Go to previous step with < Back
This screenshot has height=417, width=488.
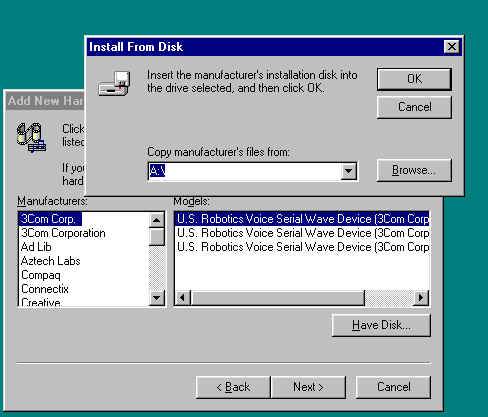point(233,387)
